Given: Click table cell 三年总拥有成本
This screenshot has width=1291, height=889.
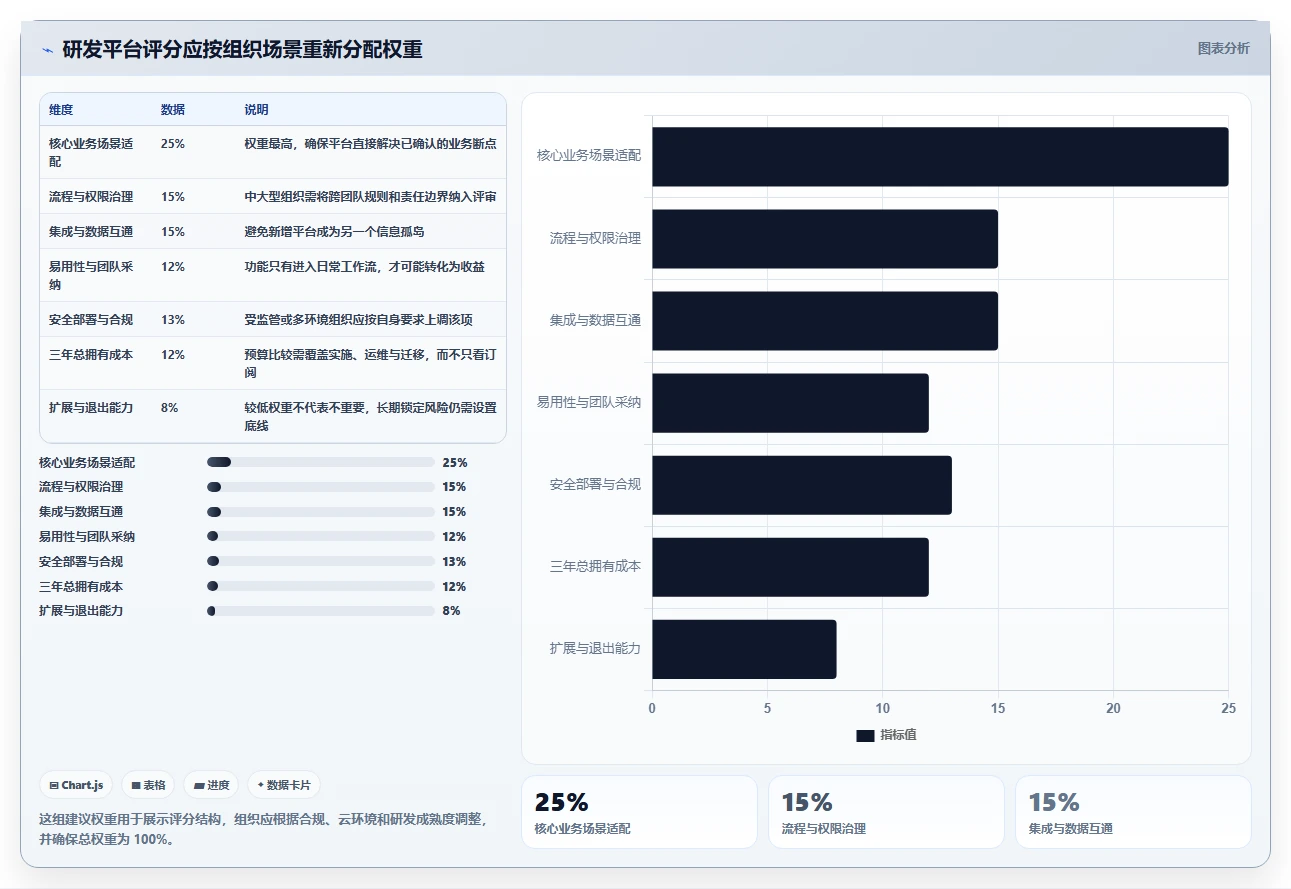Looking at the screenshot, I should point(91,355).
